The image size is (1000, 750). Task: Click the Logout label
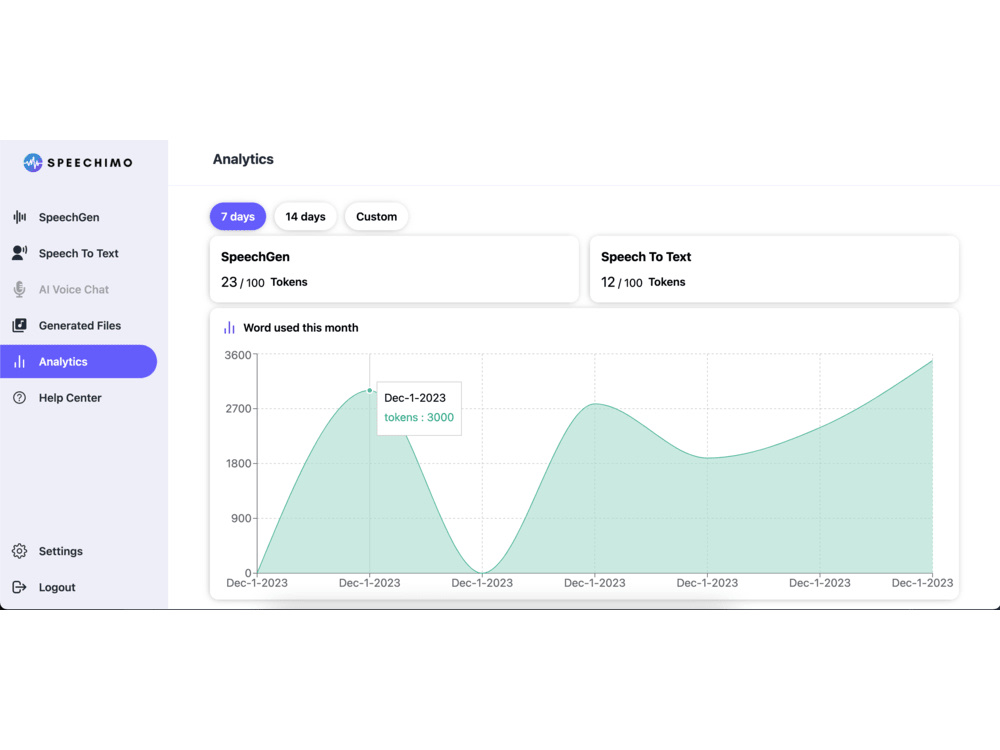[x=57, y=587]
